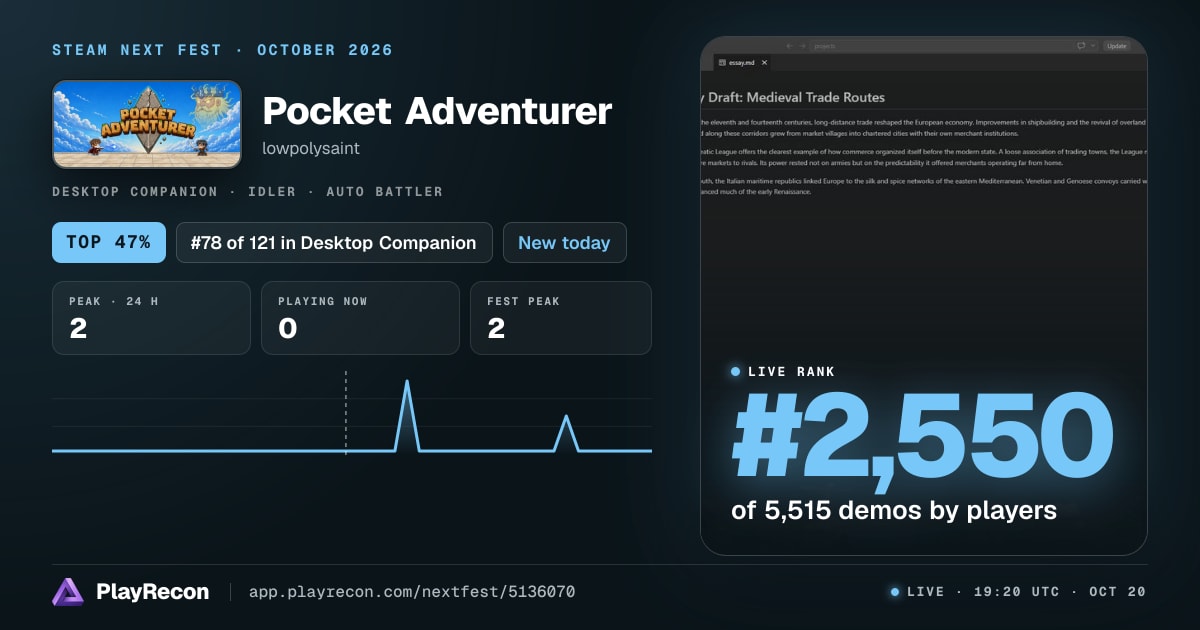Click the 'Draft: Medieval Trade Routes' heading

pos(795,97)
